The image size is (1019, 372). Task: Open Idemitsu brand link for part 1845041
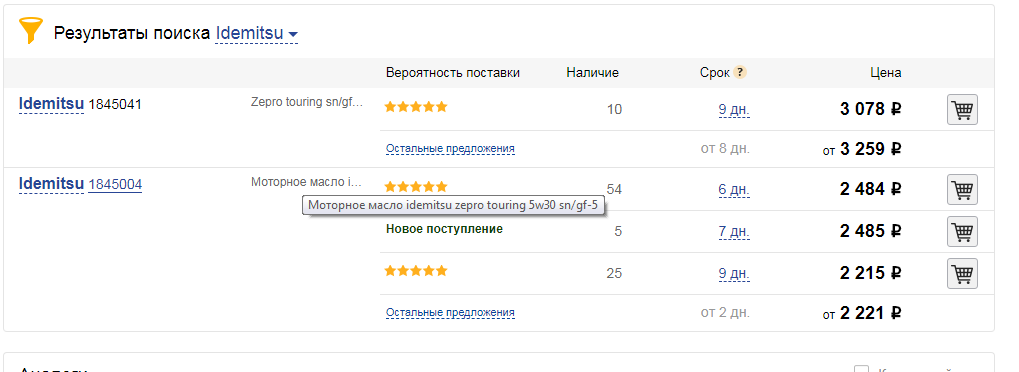pyautogui.click(x=51, y=103)
